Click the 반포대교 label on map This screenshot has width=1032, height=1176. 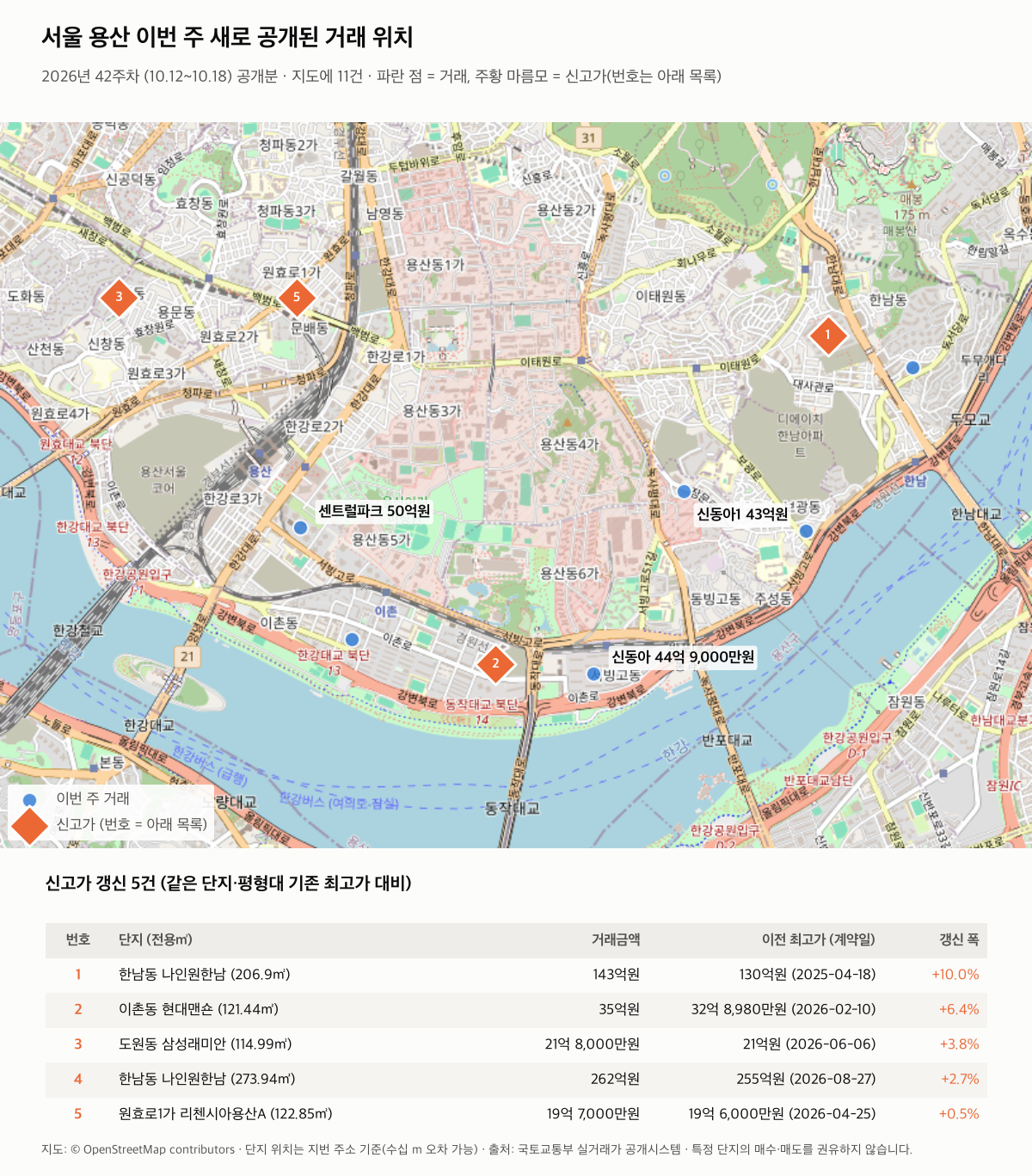click(727, 740)
